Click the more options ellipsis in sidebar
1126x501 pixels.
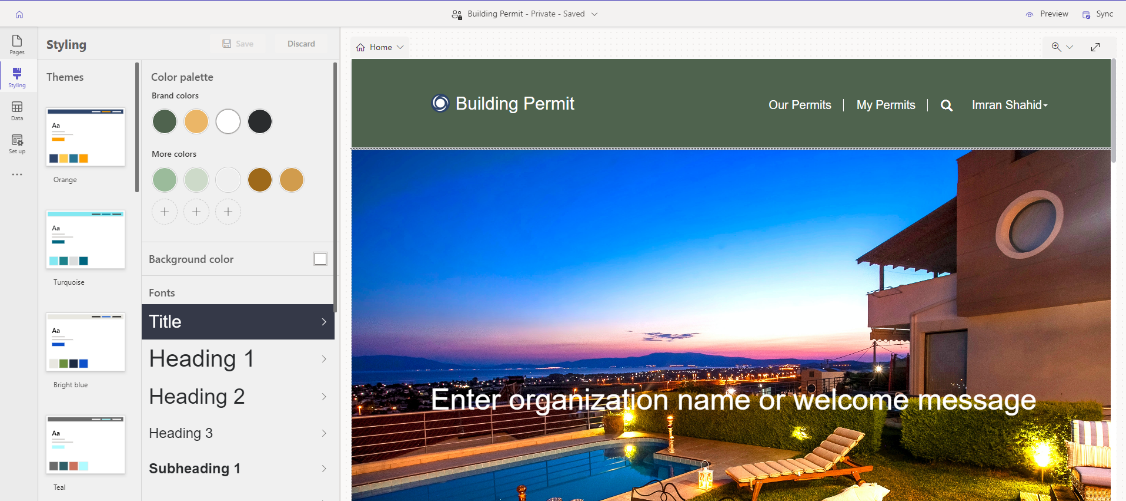[17, 174]
